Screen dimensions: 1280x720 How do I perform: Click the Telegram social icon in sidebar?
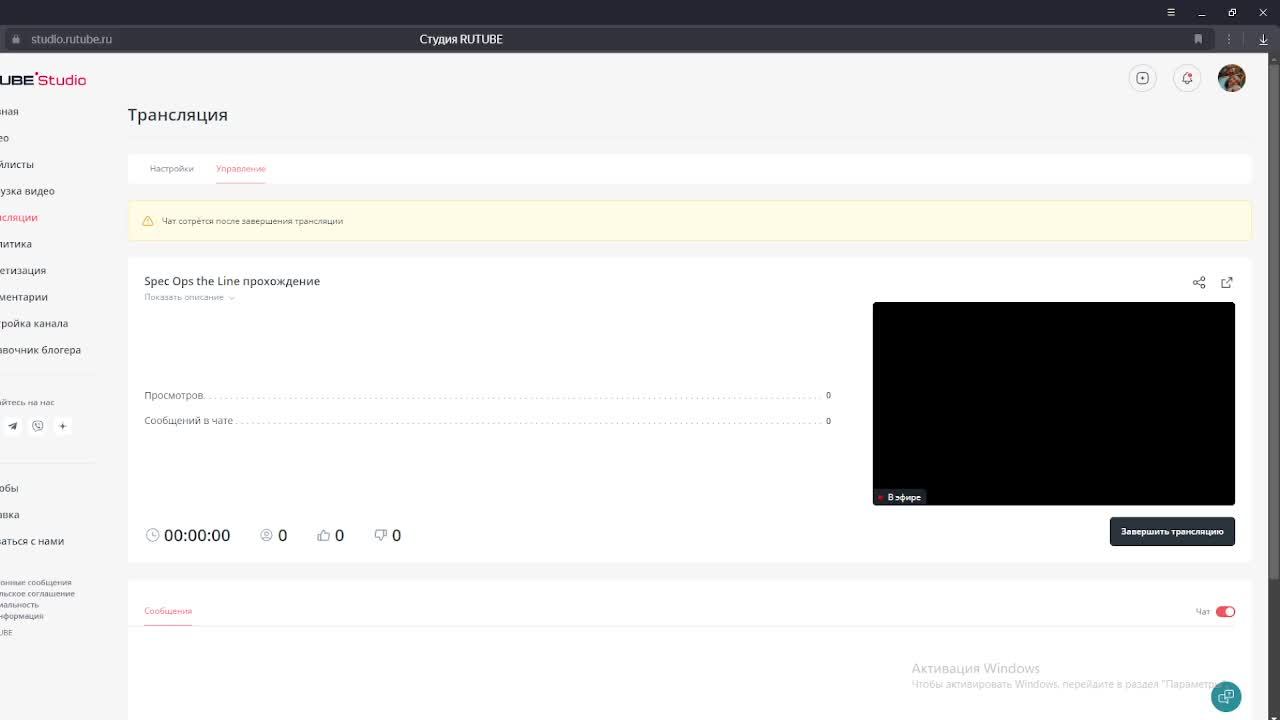point(13,426)
